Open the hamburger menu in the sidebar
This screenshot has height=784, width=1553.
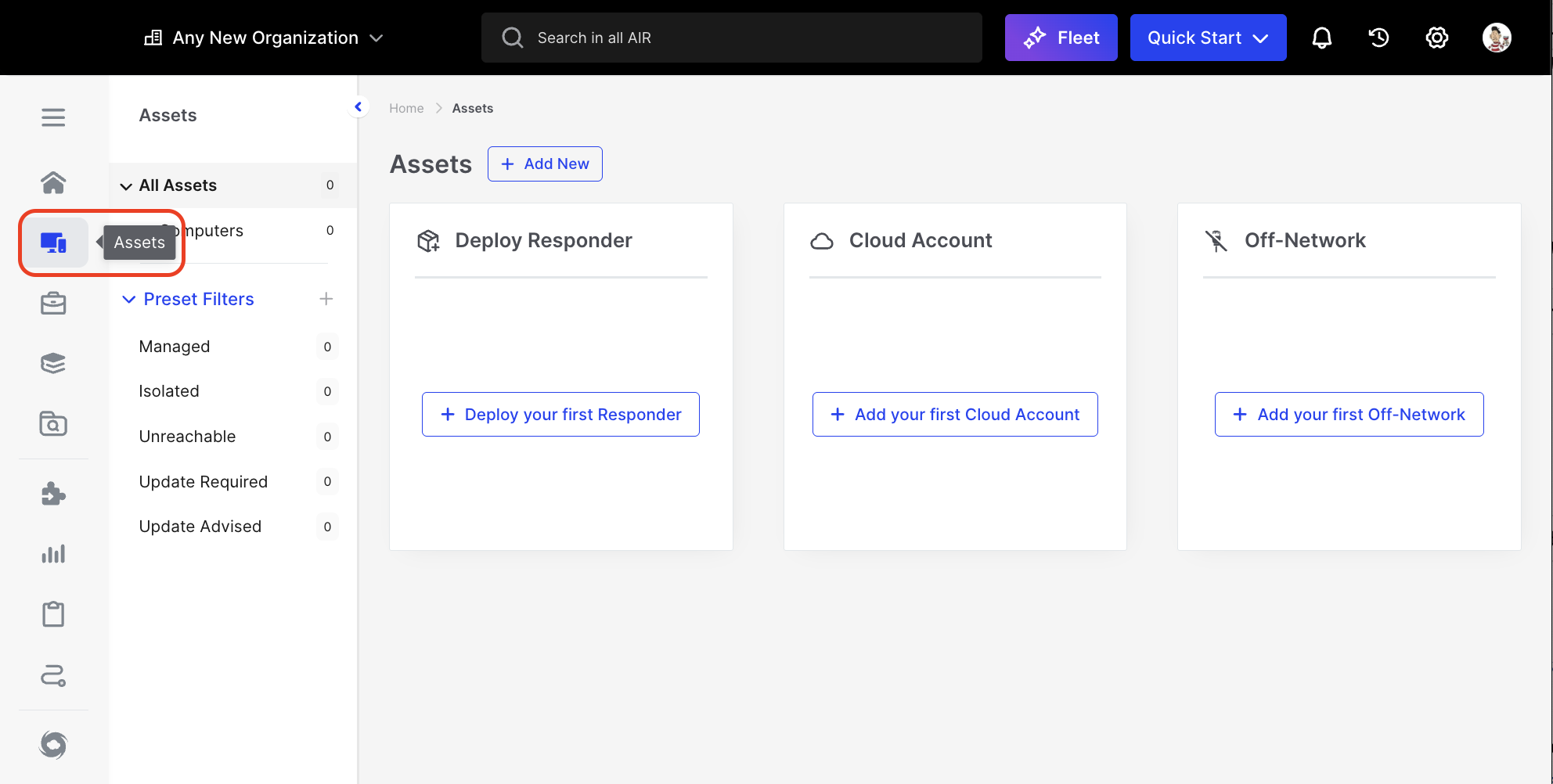click(x=53, y=117)
